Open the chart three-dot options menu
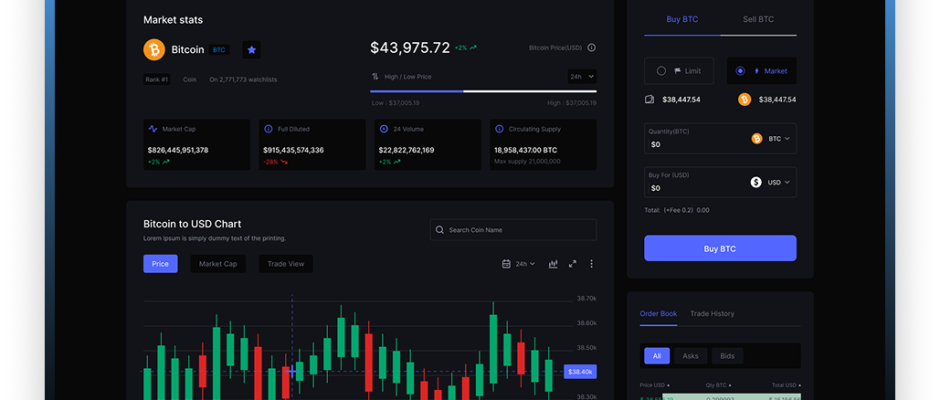The width and height of the screenshot is (940, 400). (591, 264)
